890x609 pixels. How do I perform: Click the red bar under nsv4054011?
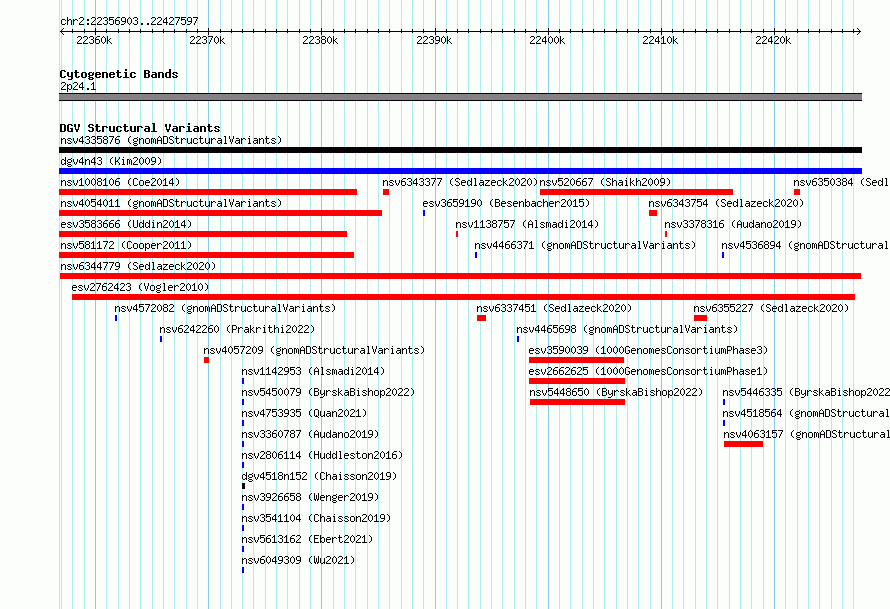220,213
